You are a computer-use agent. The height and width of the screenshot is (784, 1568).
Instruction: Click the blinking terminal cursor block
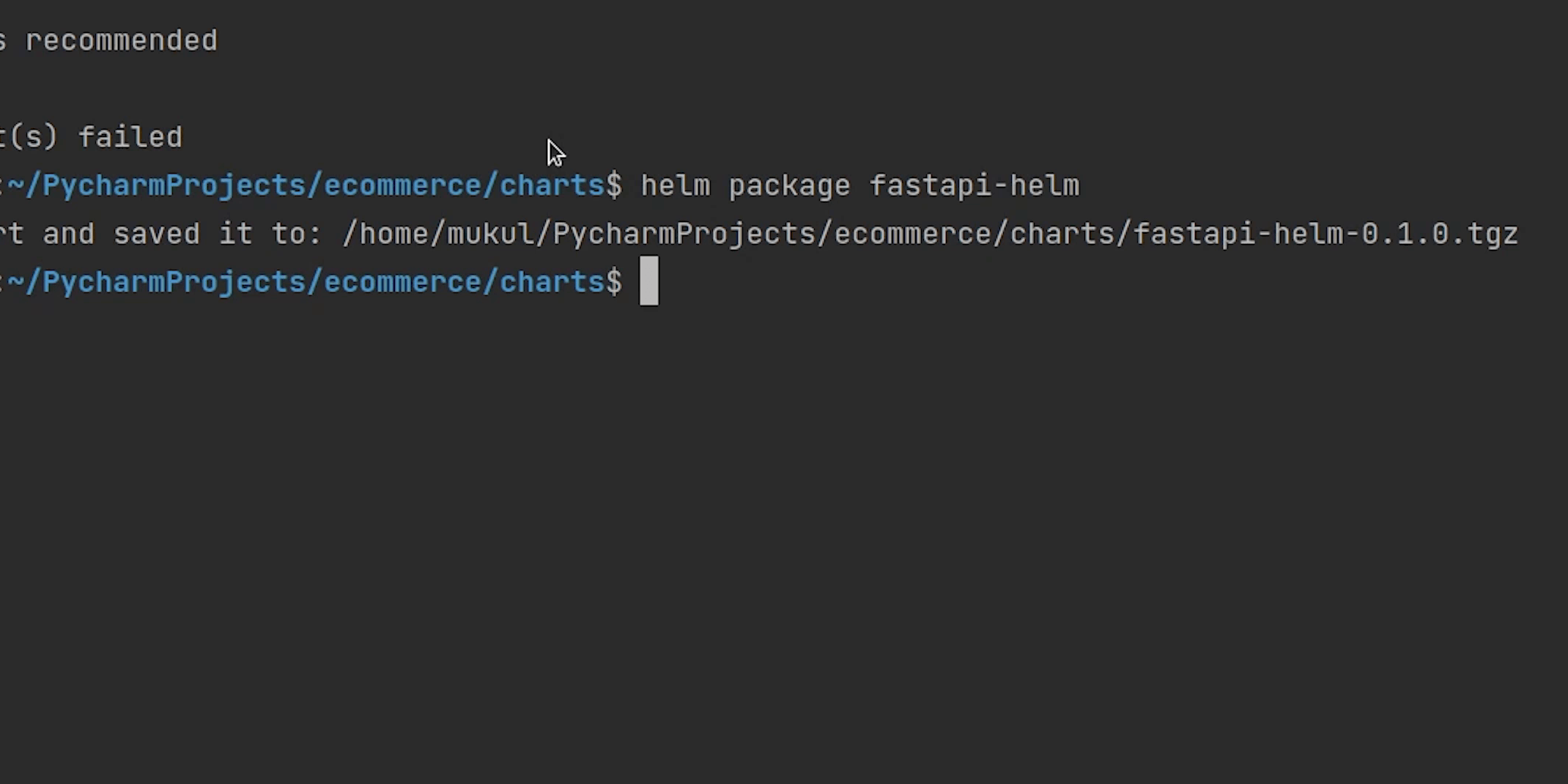pyautogui.click(x=648, y=281)
